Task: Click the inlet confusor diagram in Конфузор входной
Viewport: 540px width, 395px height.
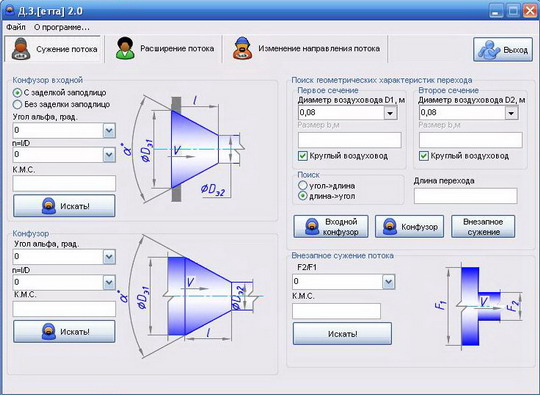Action: point(184,149)
